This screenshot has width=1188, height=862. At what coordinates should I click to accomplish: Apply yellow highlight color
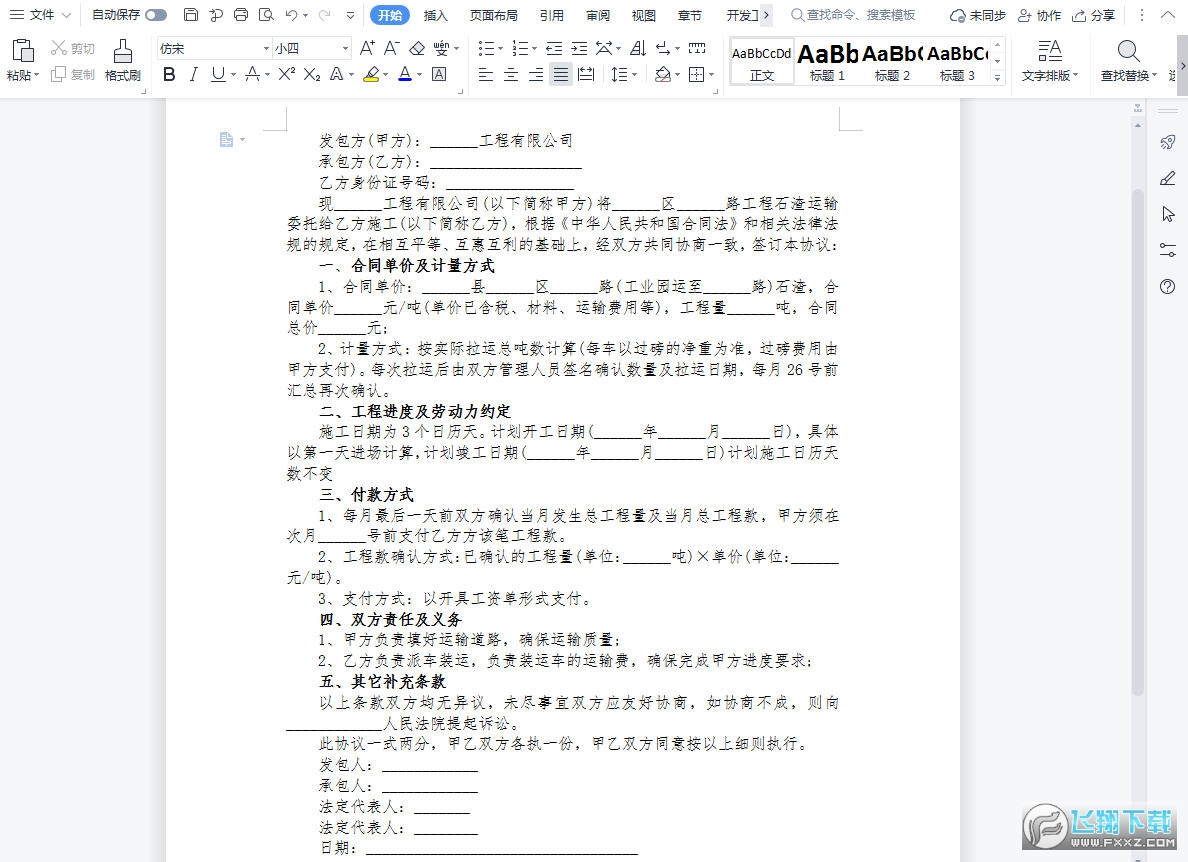coord(371,74)
